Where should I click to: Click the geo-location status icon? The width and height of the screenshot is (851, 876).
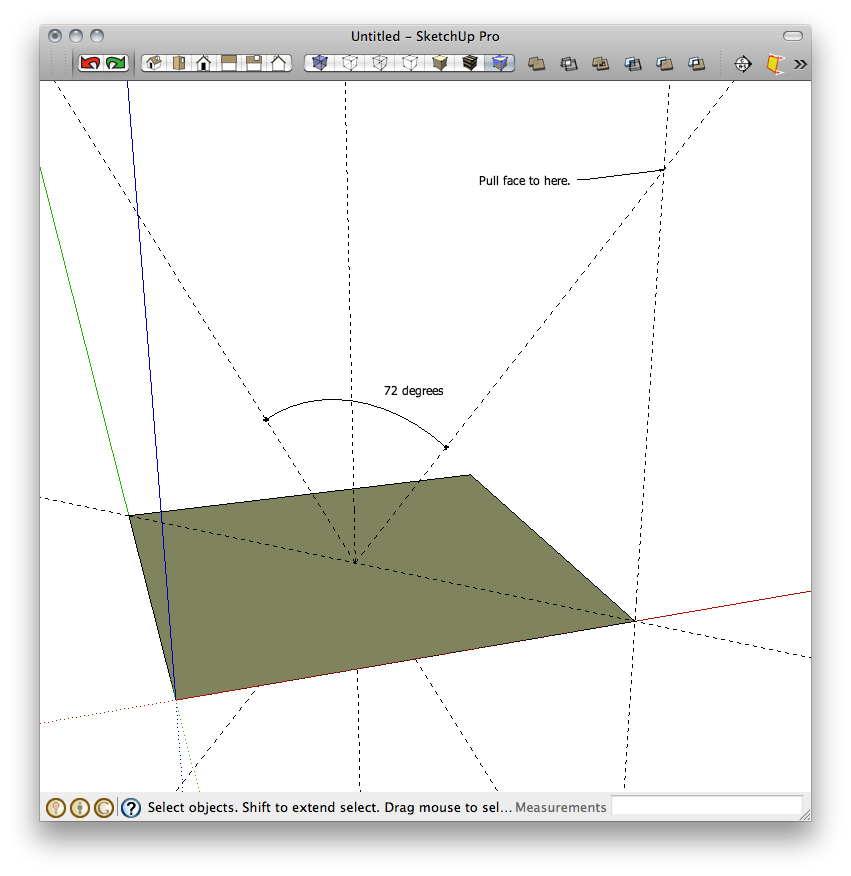(56, 808)
